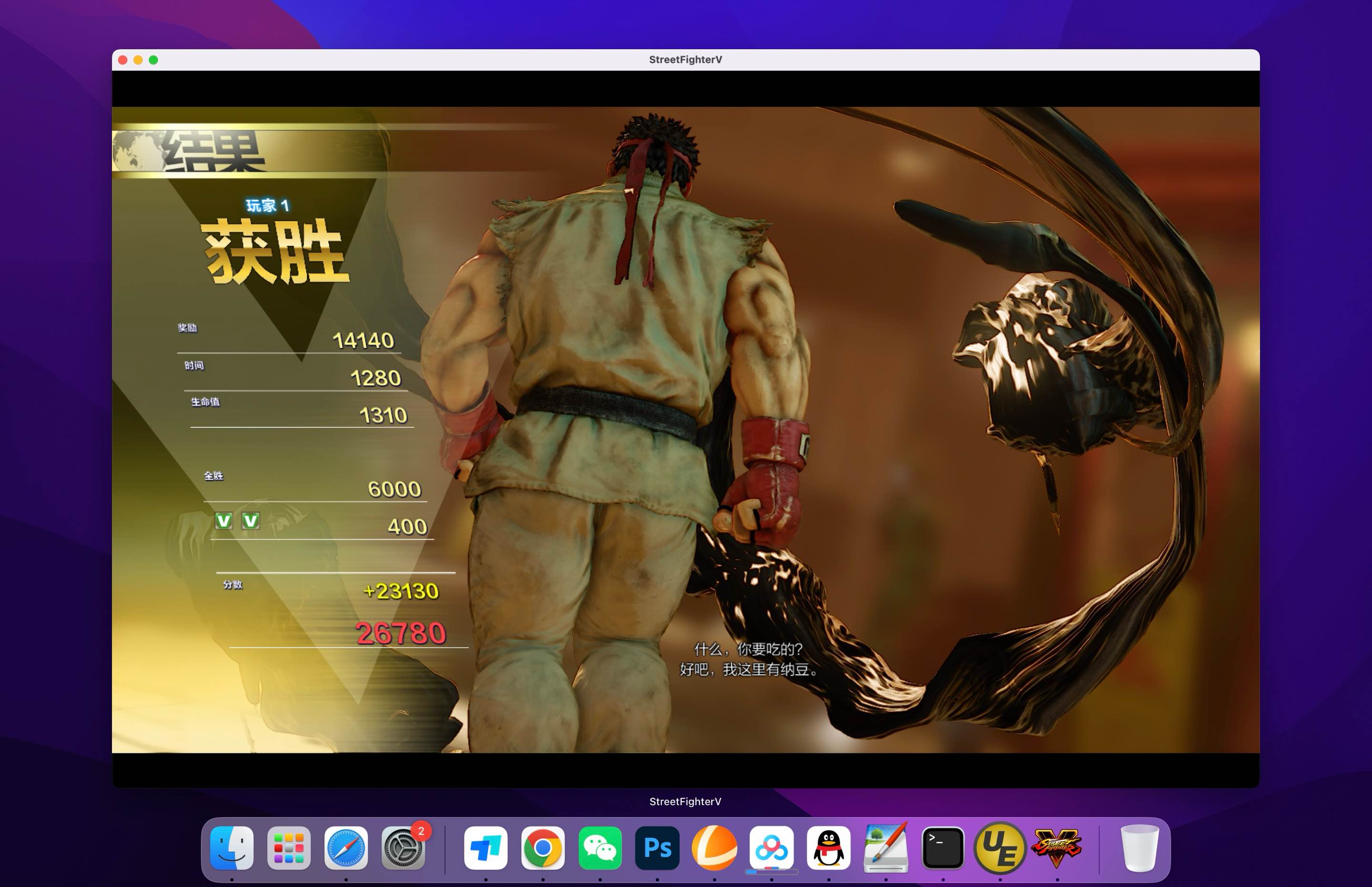The height and width of the screenshot is (887, 1372).
Task: Maximize the StreetFighterV window
Action: (x=153, y=60)
